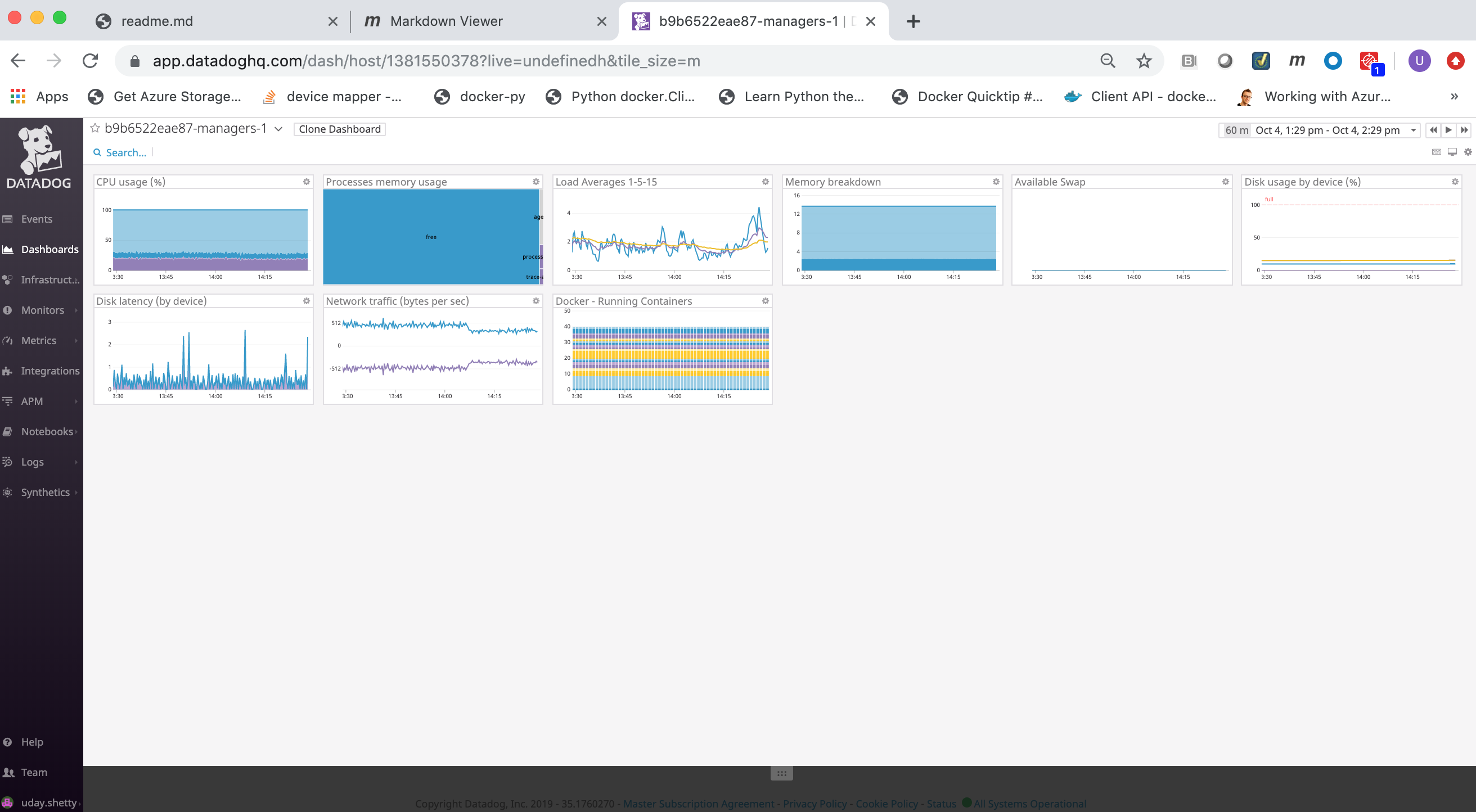Resume live playback with play button
This screenshot has width=1476, height=812.
tap(1448, 130)
